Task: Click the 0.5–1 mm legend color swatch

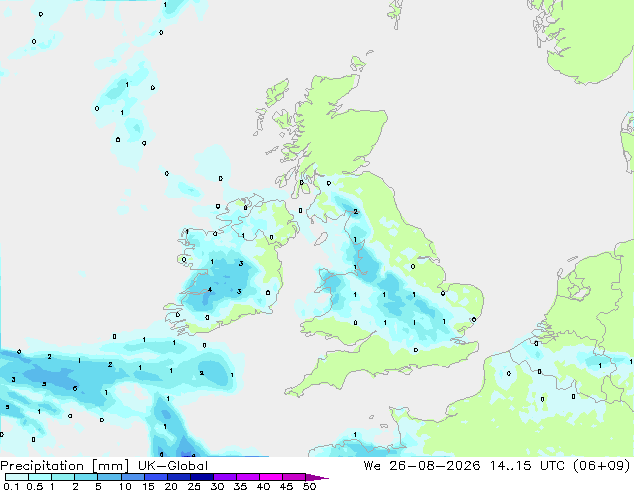Action: click(40, 477)
